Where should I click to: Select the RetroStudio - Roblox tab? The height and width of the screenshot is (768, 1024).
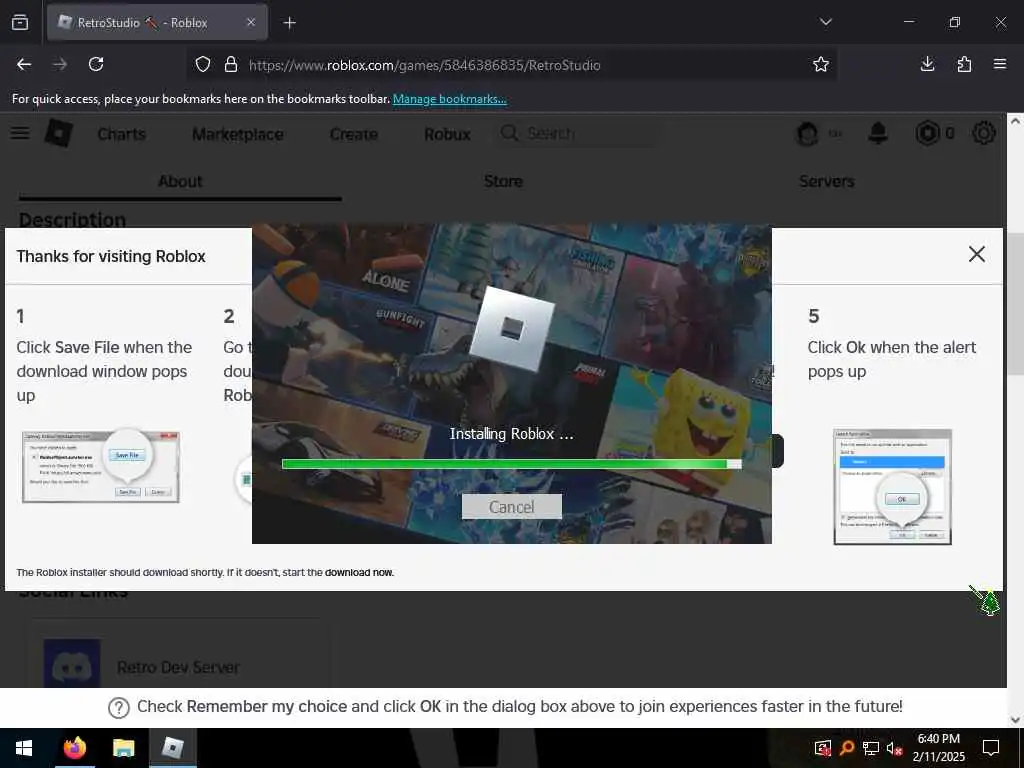[157, 22]
